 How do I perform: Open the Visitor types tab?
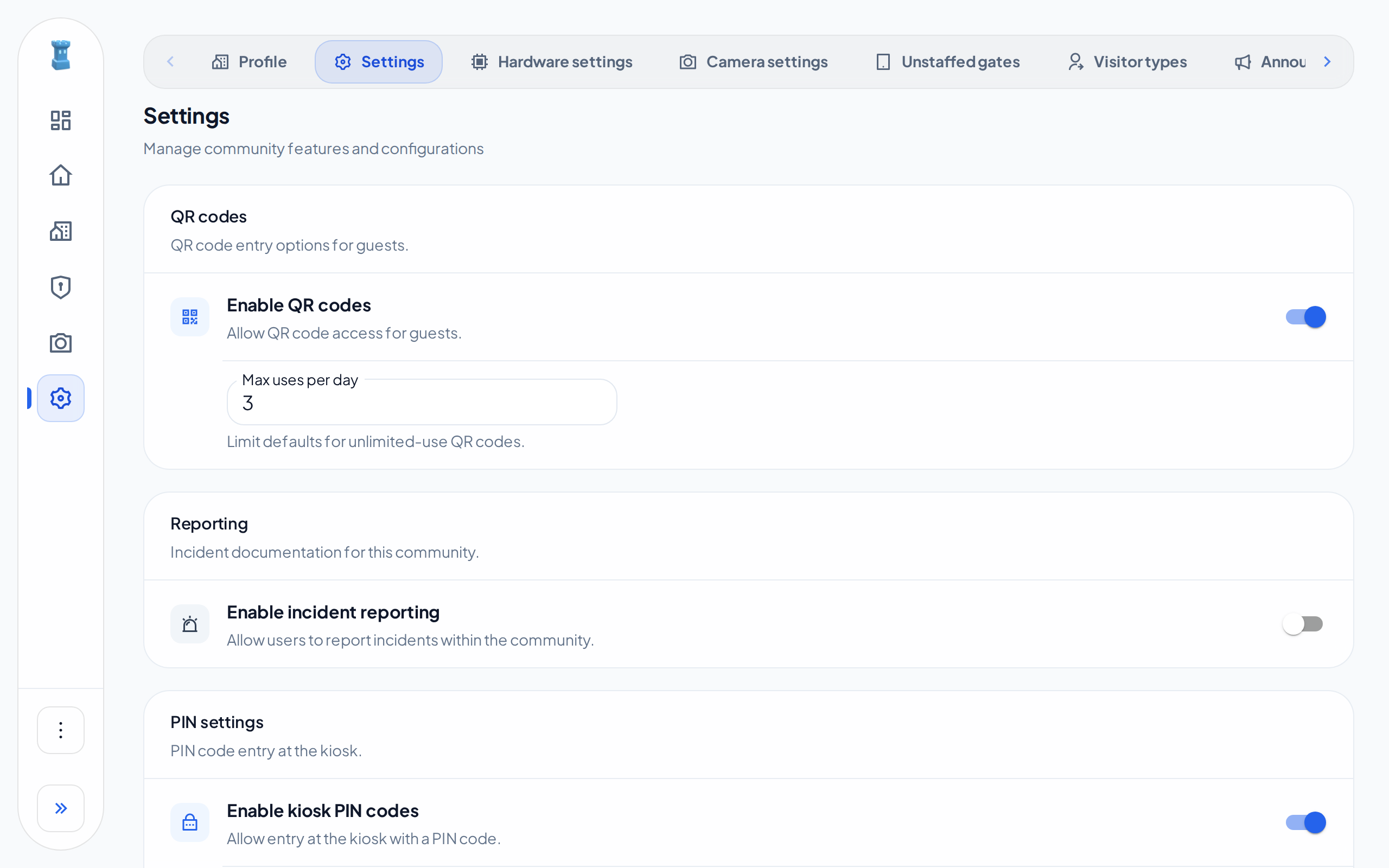(1127, 61)
